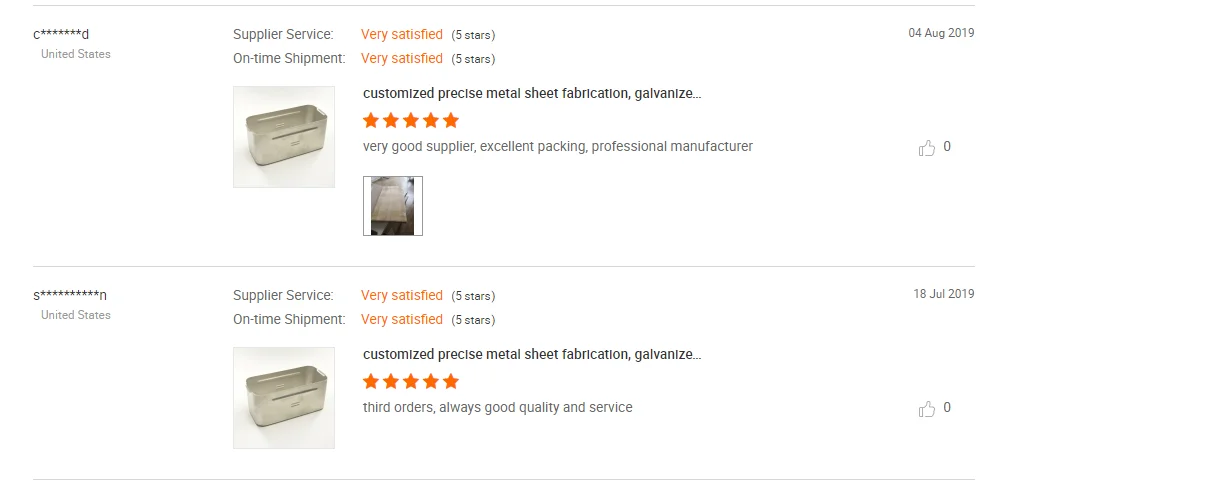Open product image in c*******d's review
Image resolution: width=1220 pixels, height=488 pixels.
(x=284, y=137)
